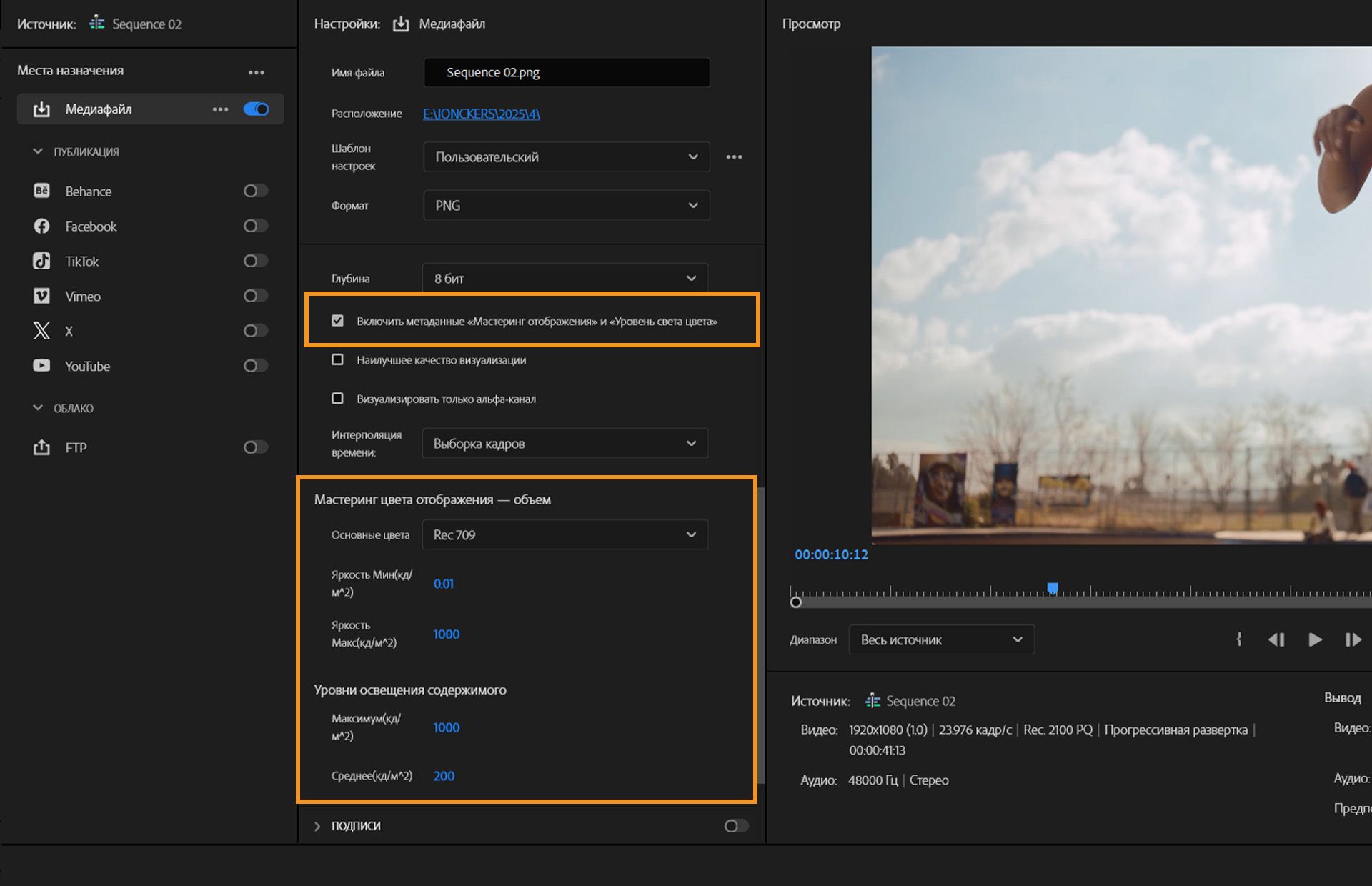Screen dimensions: 1372x886
Task: Click the settings panel vertical scrollbar
Action: click(760, 634)
